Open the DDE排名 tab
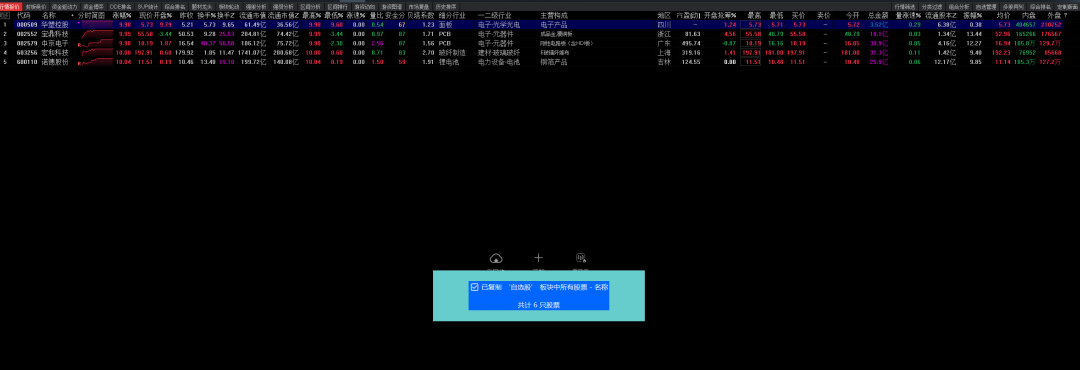The height and width of the screenshot is (370, 1080). [121, 6]
